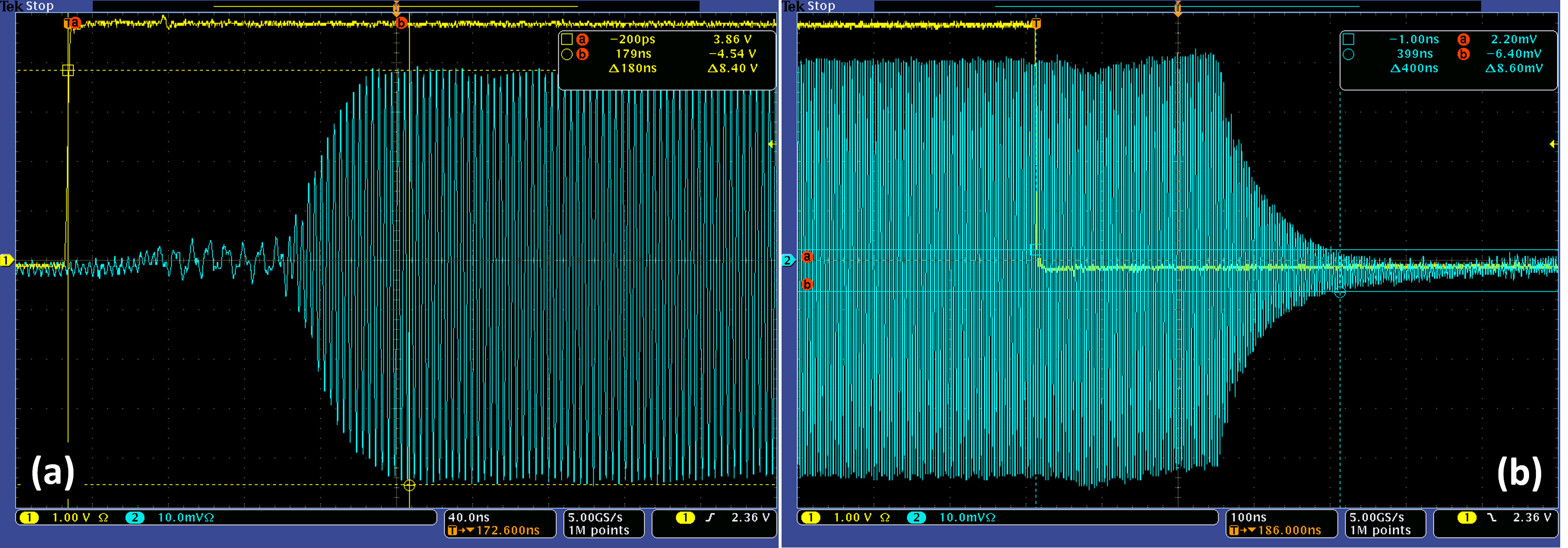
Task: Click the cyan channel 2 badge in panel (a)
Action: tap(134, 517)
